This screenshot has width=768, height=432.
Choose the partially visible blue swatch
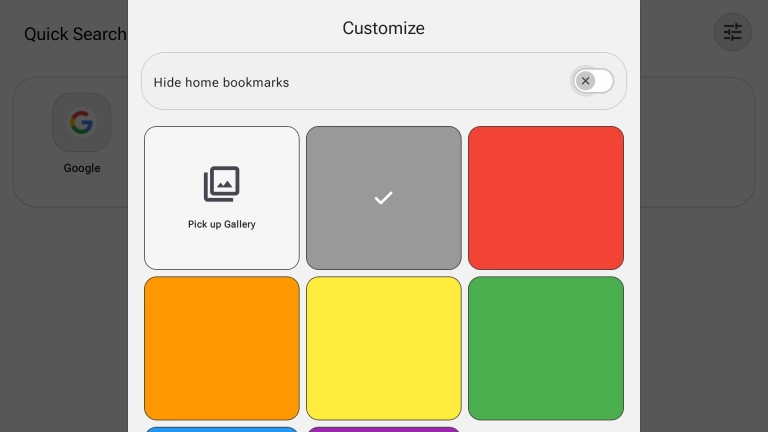[x=222, y=429]
